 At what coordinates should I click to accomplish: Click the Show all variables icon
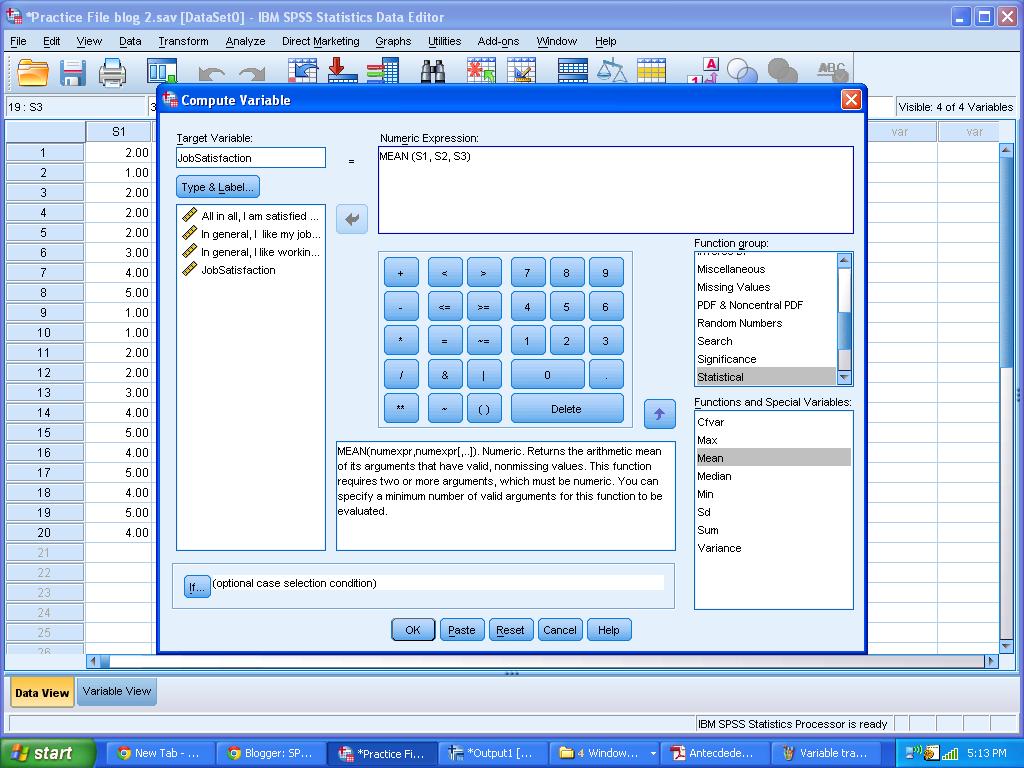click(x=782, y=71)
